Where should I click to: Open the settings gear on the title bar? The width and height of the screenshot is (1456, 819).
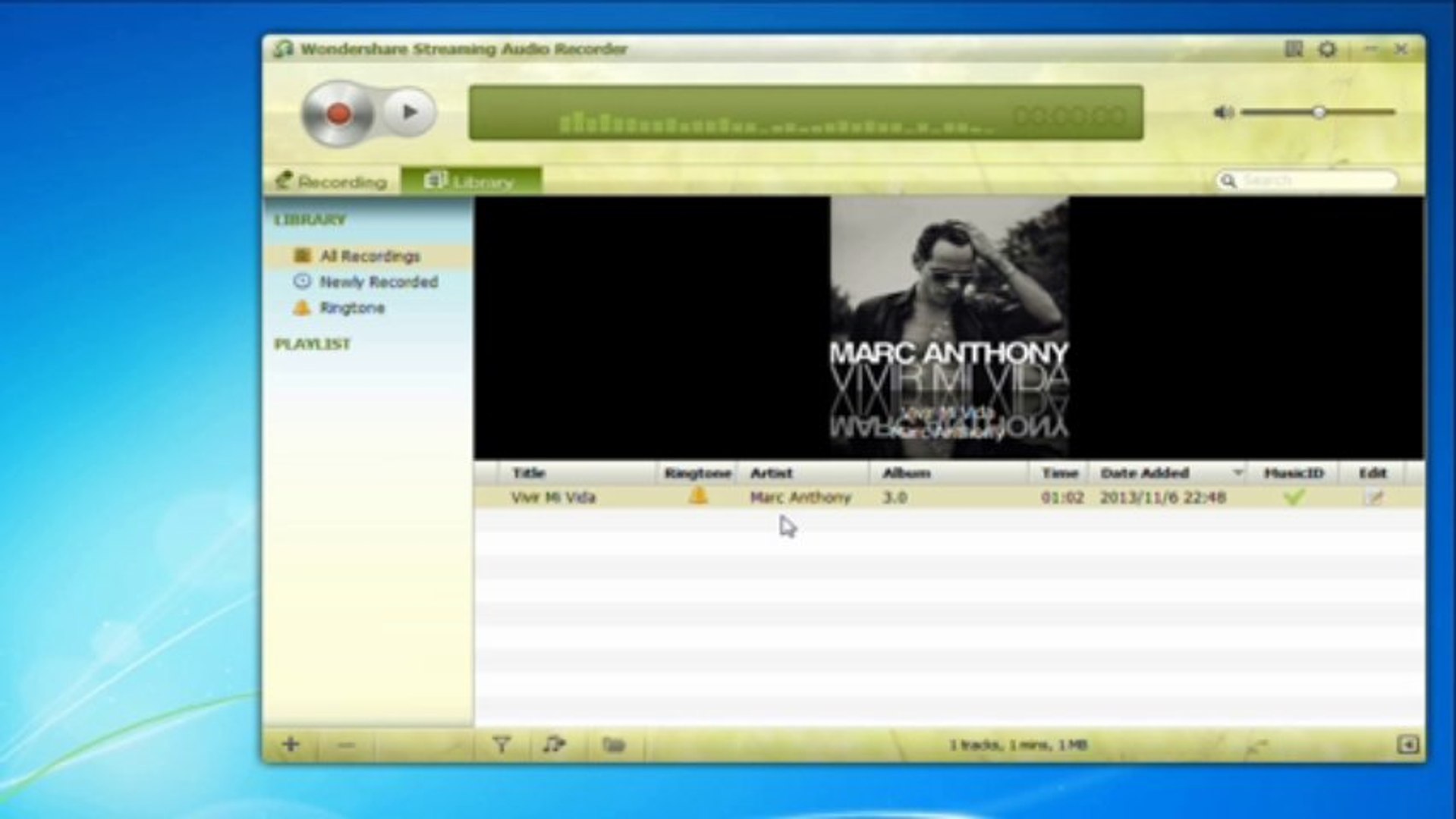[1328, 49]
